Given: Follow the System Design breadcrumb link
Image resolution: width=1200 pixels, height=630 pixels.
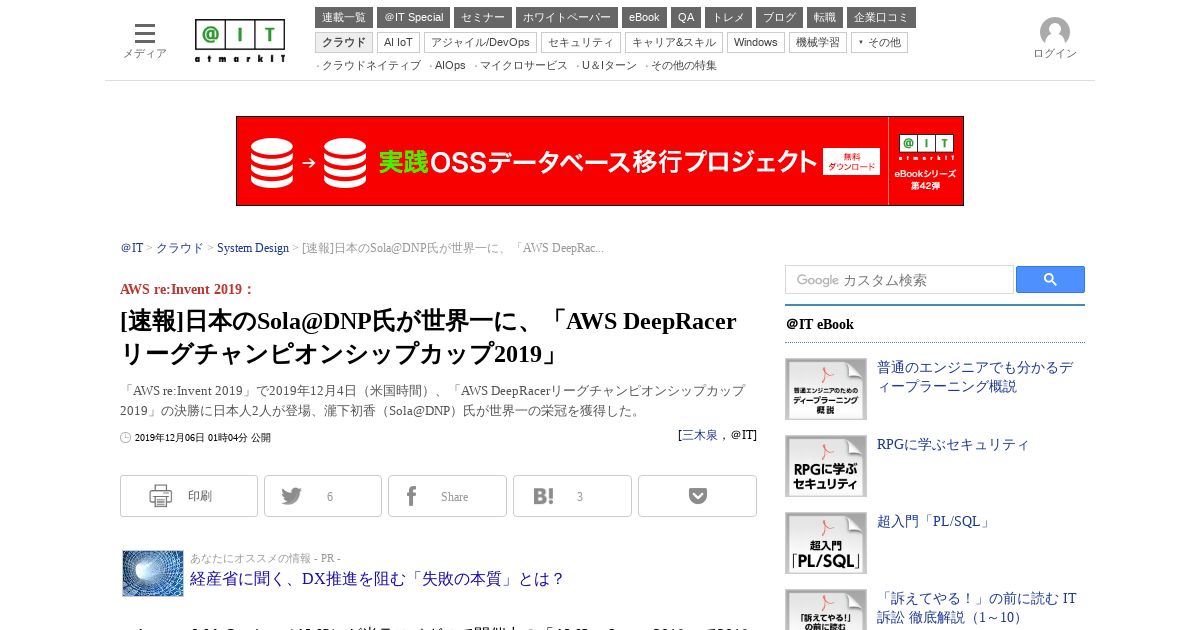Looking at the screenshot, I should tap(253, 248).
